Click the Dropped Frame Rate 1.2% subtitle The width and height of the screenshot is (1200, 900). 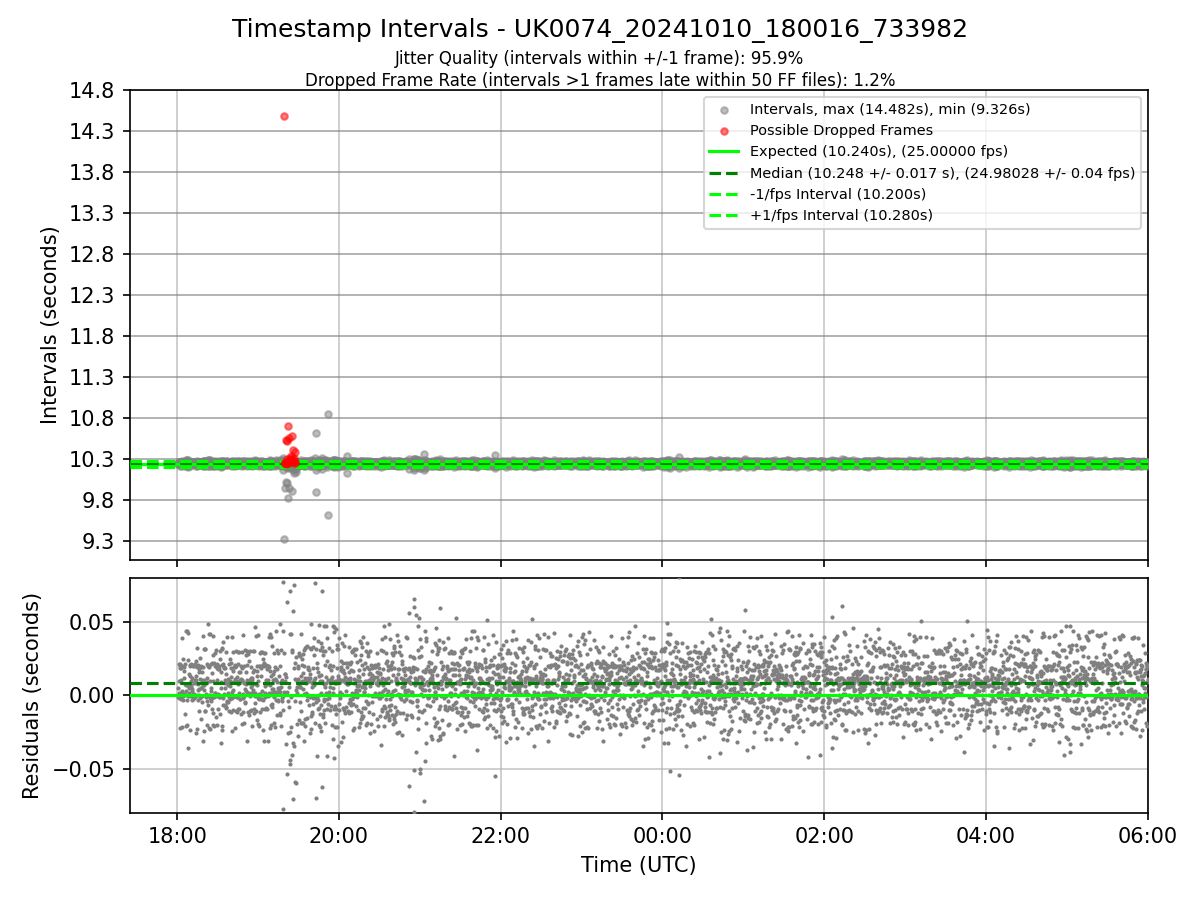pos(600,79)
